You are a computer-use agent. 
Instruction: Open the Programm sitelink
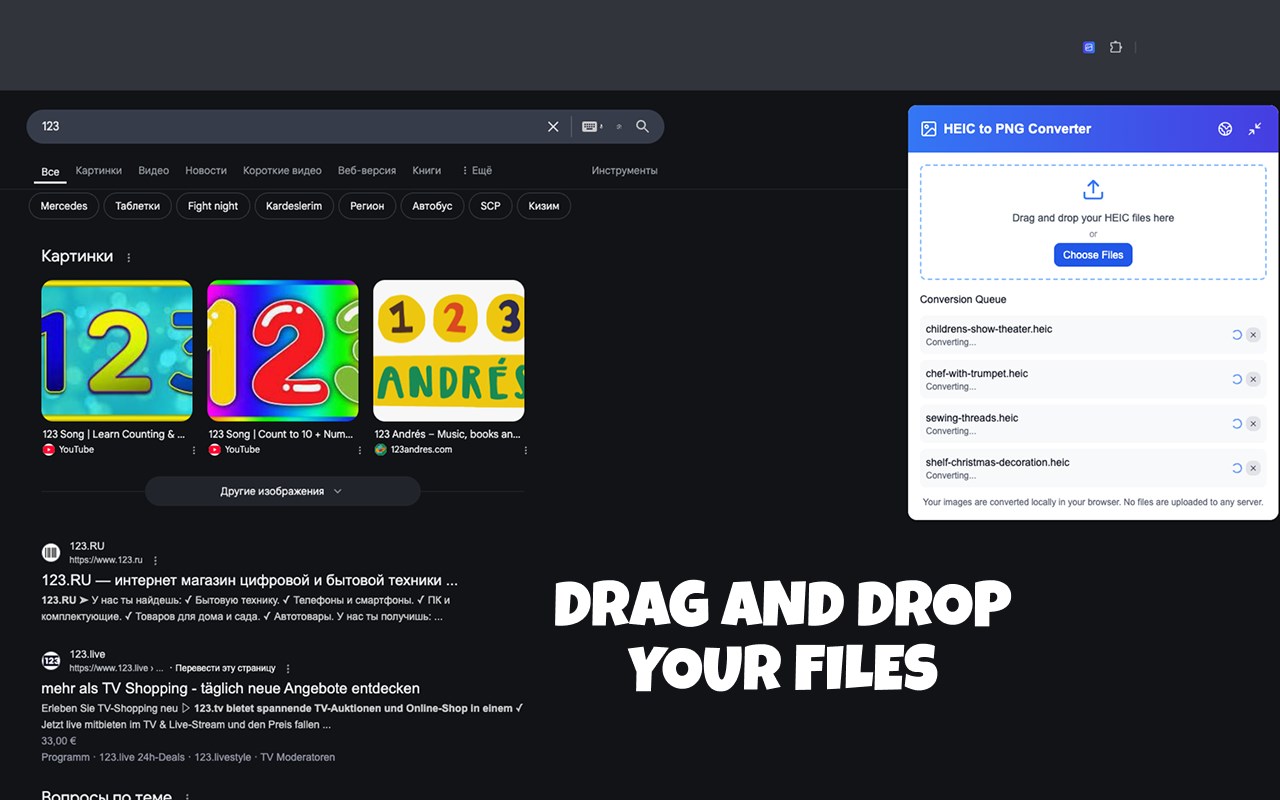[x=65, y=757]
